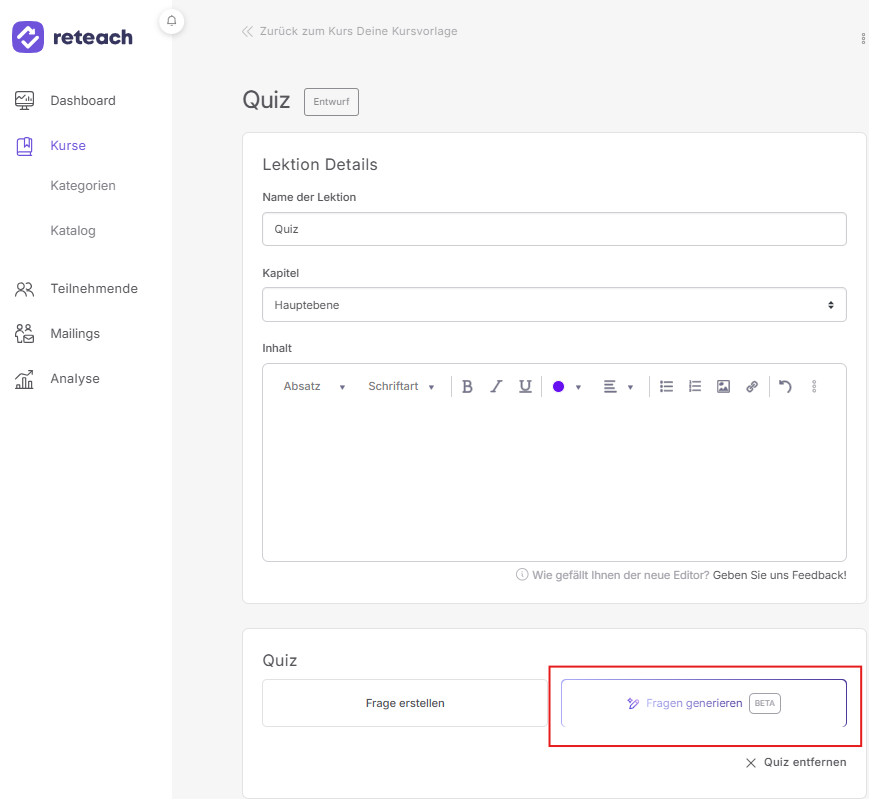The image size is (869, 799).
Task: Click the Entwurf status badge
Action: 331,102
